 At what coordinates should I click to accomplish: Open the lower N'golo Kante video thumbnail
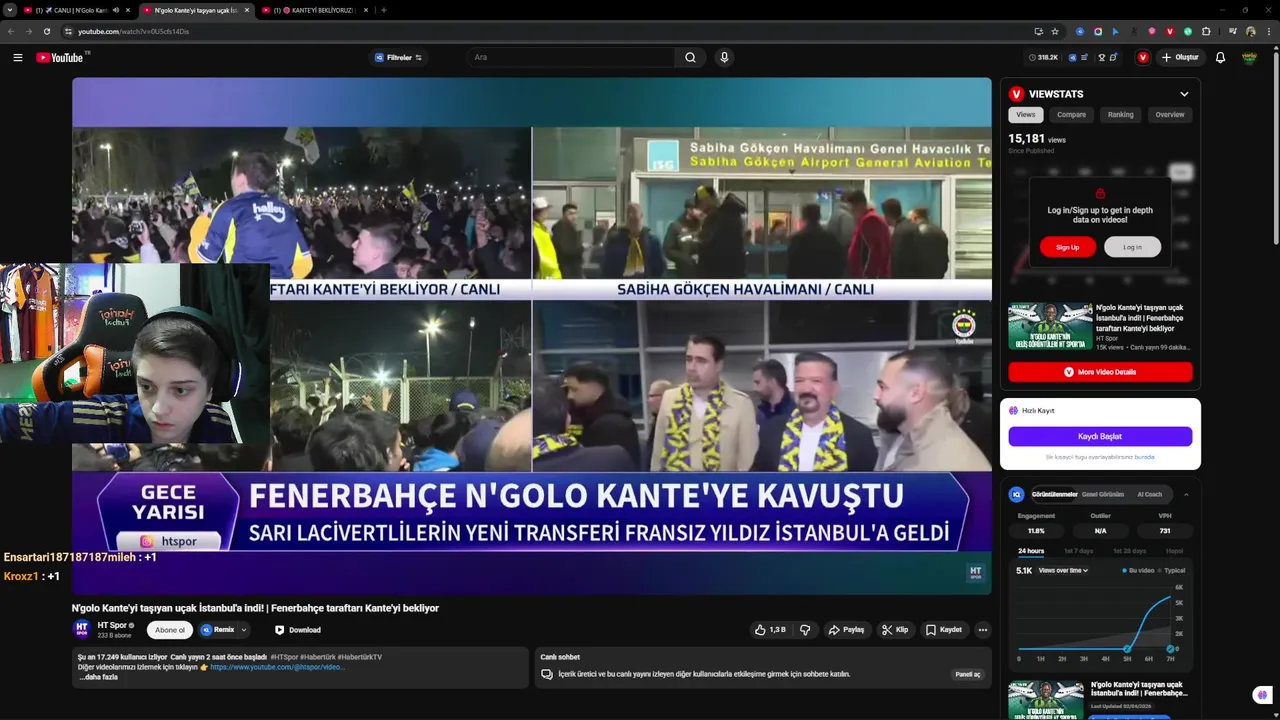coord(1046,700)
